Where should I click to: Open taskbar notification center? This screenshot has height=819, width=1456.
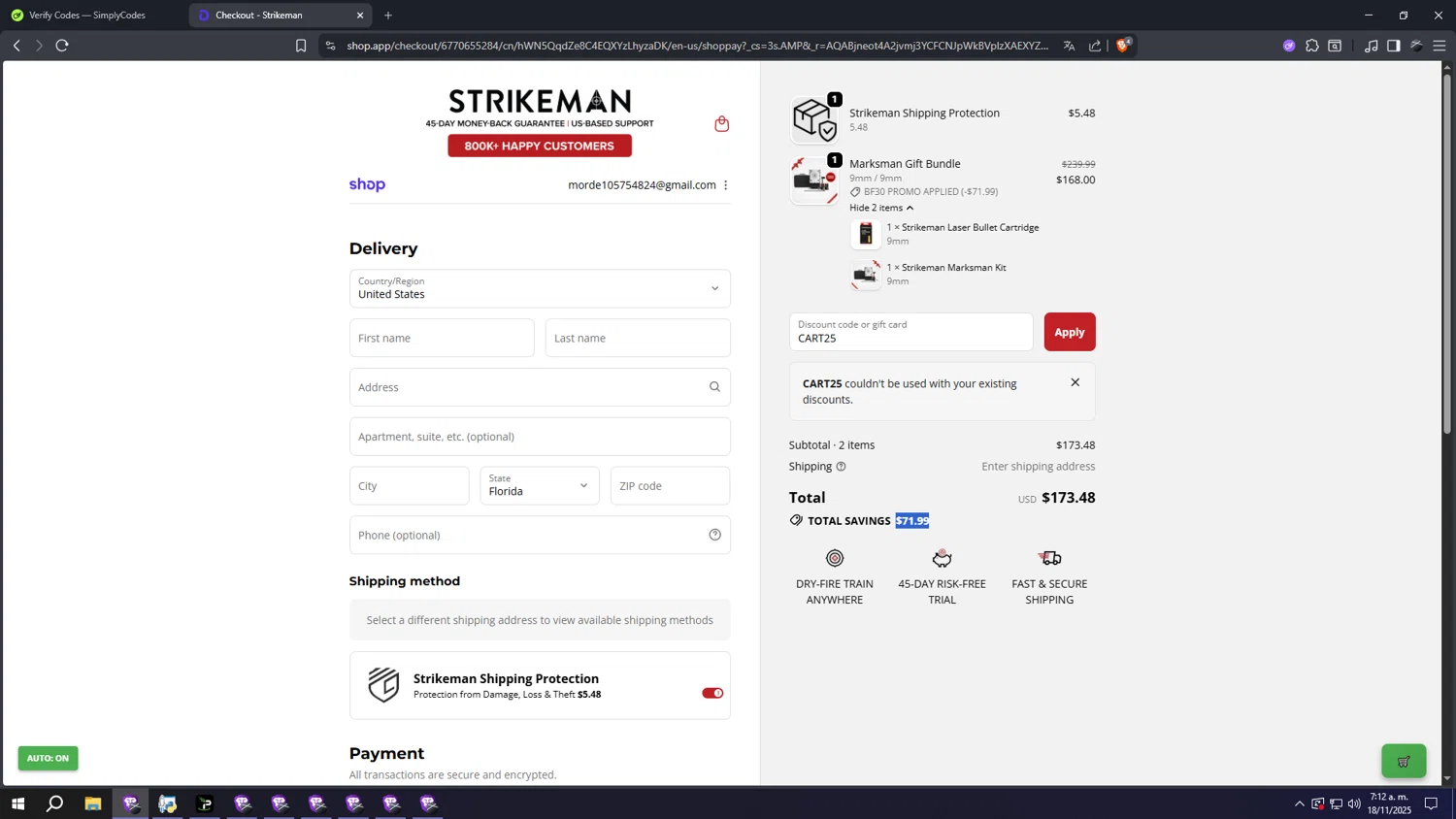pos(1431,803)
